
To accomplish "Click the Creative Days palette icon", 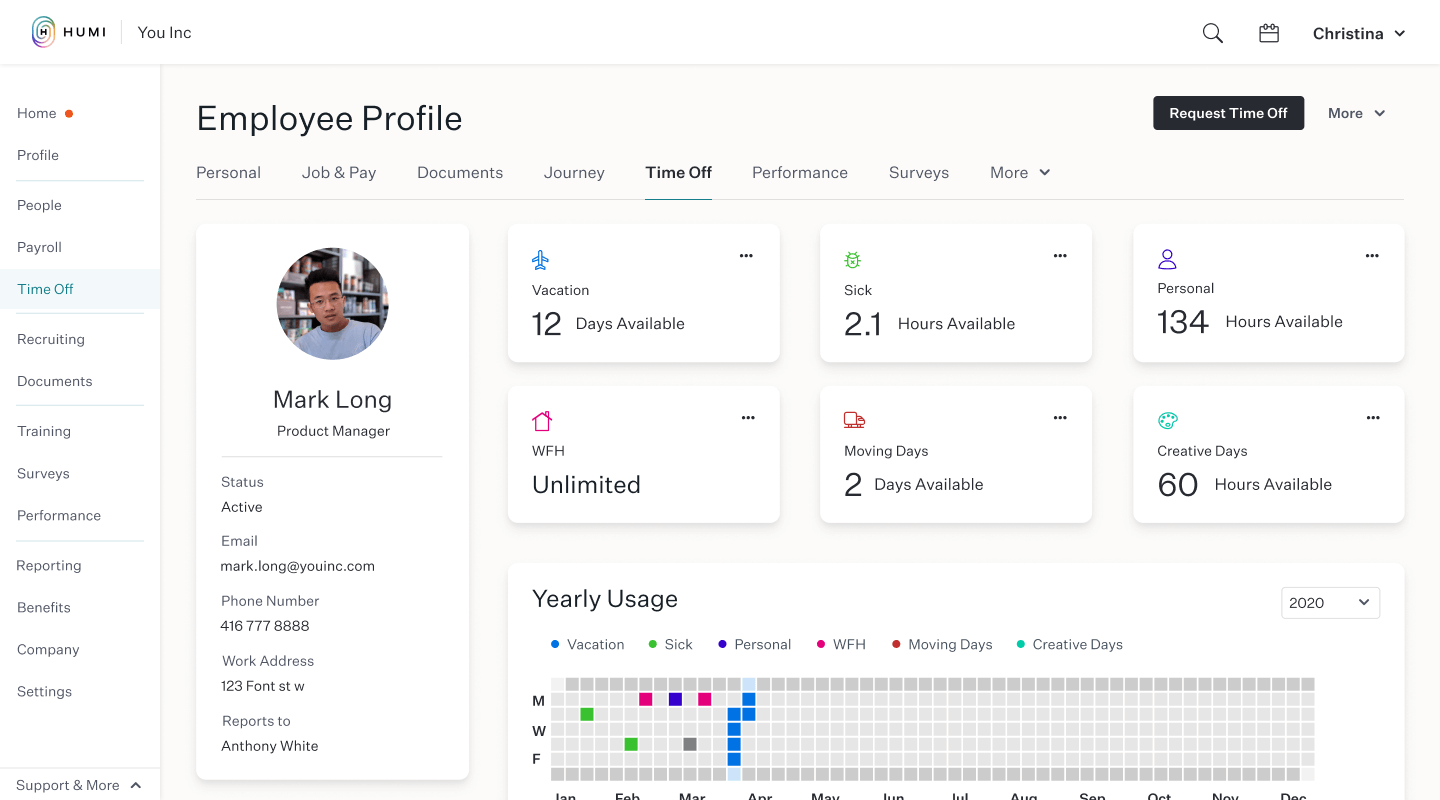I will pos(1167,420).
